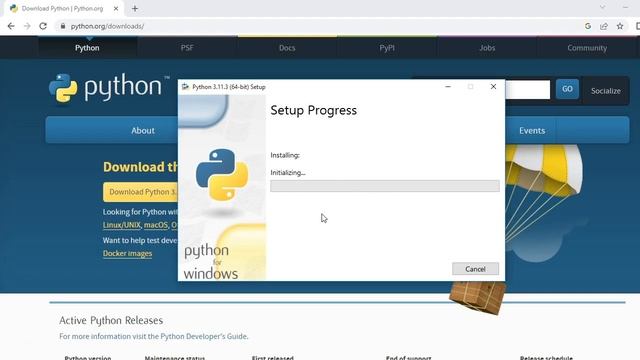Open the Google icon in address bar
This screenshot has width=640, height=360.
[x=588, y=26]
